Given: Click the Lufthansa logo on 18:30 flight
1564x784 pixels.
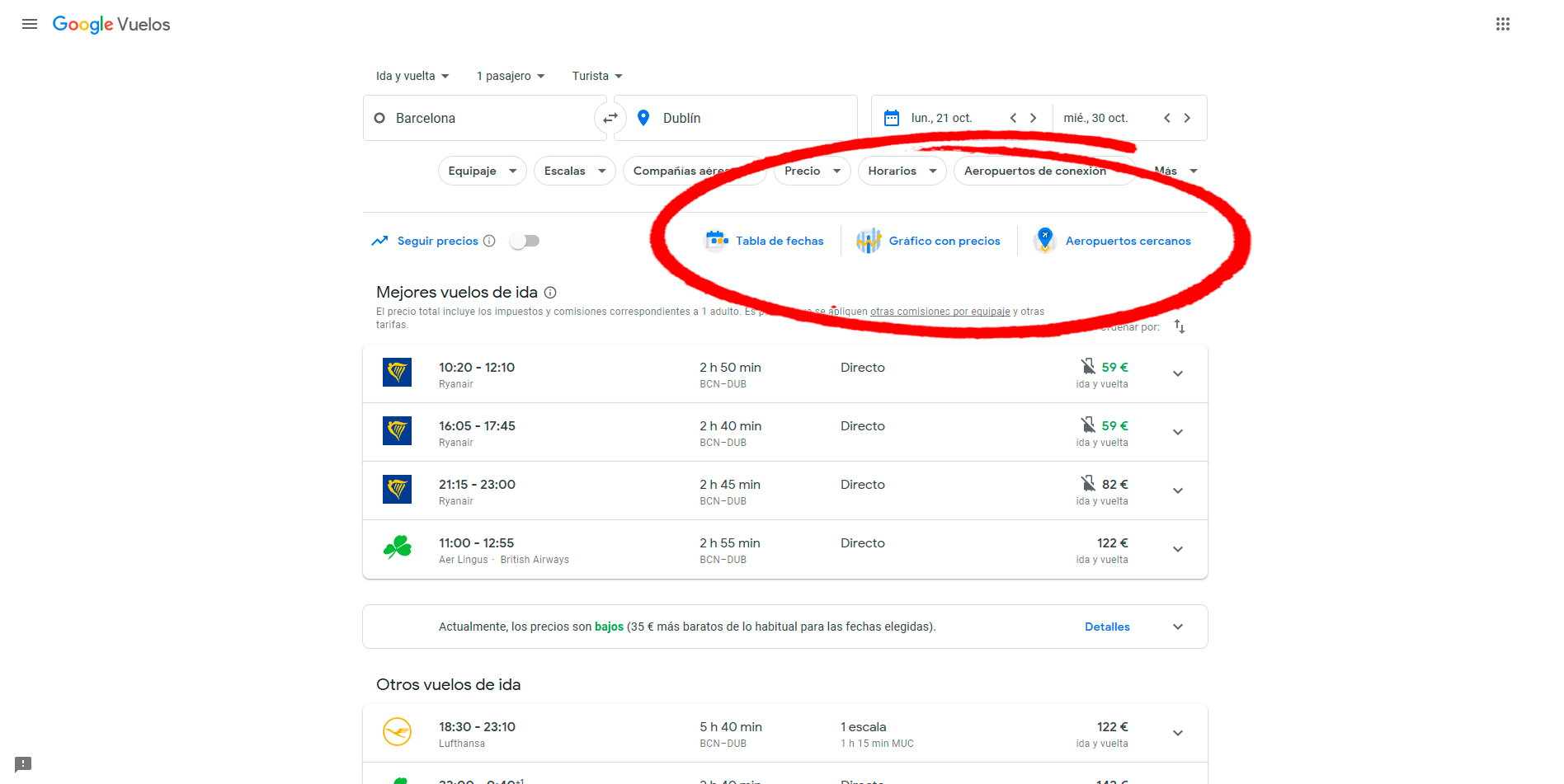Looking at the screenshot, I should point(398,731).
